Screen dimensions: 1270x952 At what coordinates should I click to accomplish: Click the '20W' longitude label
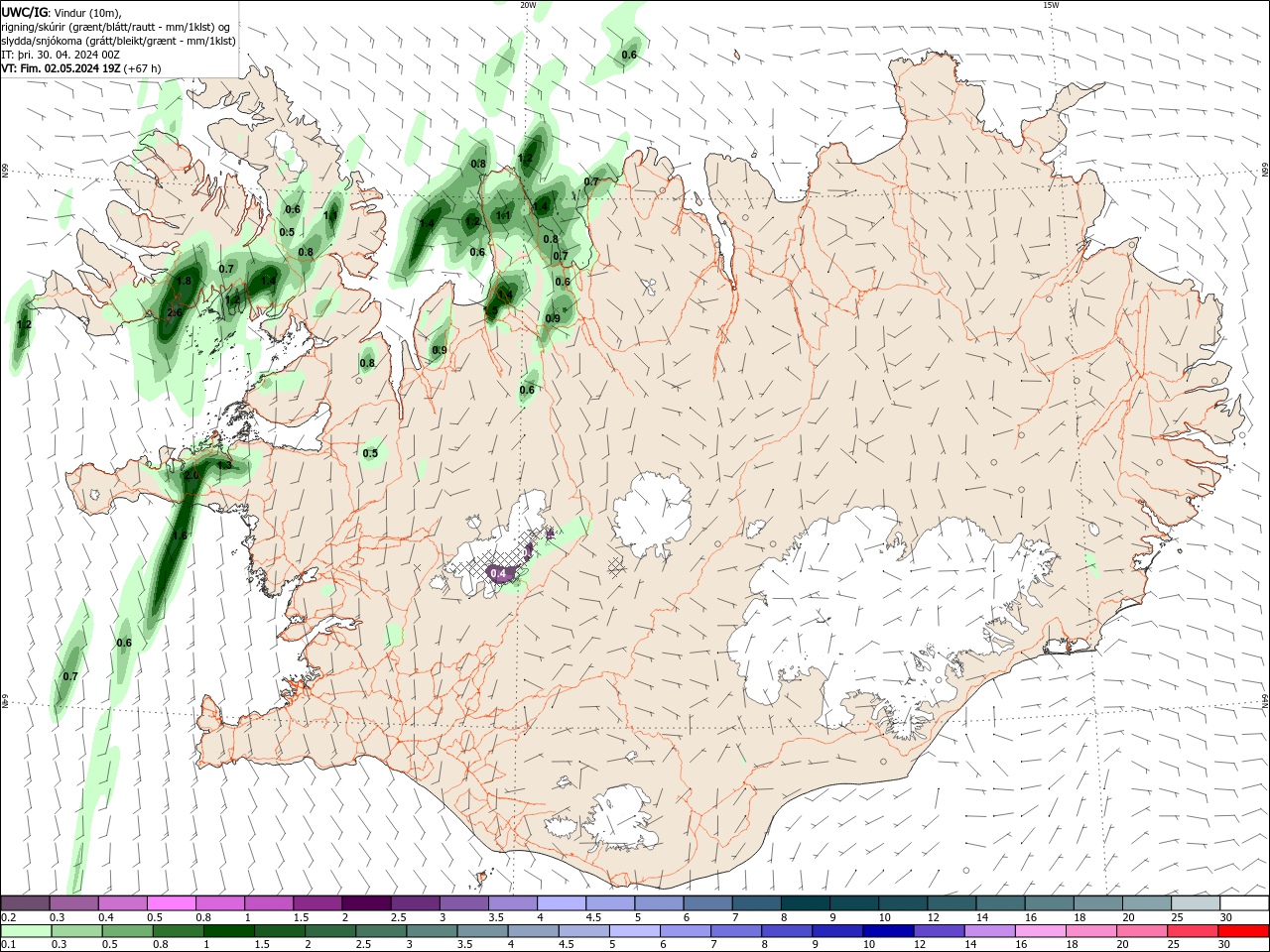[x=528, y=5]
